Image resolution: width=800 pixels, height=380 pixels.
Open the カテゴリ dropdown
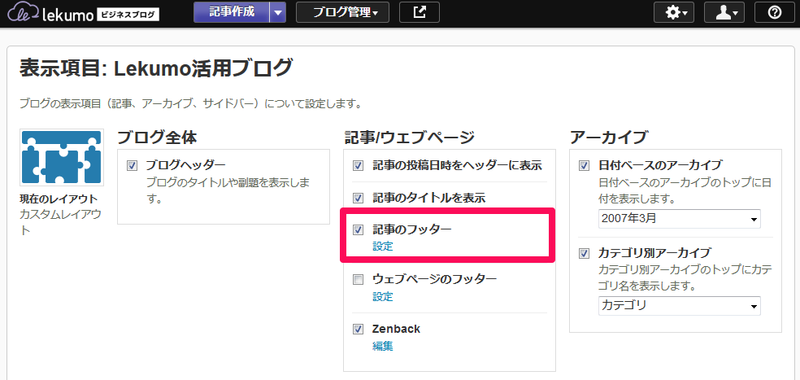pos(679,306)
